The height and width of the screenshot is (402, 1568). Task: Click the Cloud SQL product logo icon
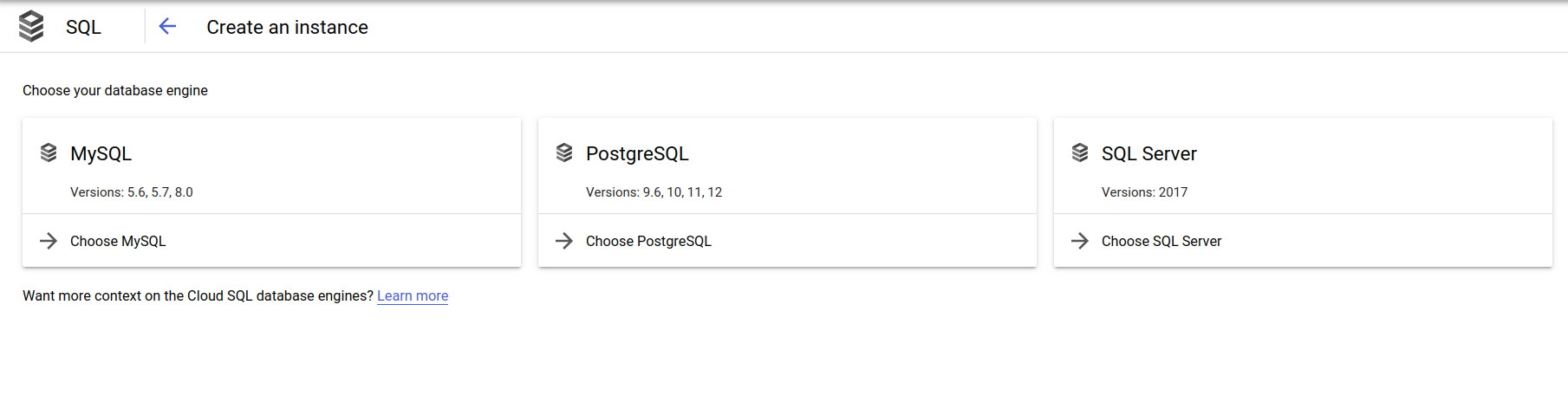click(31, 26)
